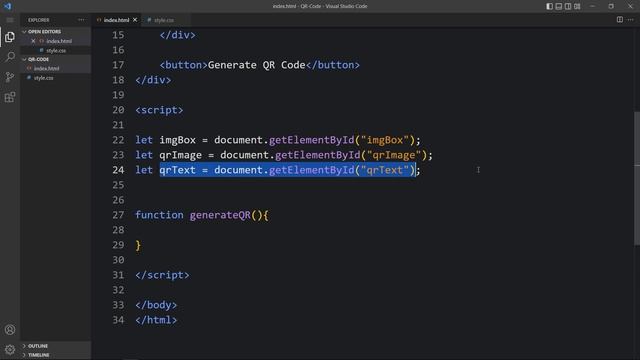This screenshot has width=640, height=360.
Task: Toggle the bottom panel layout icon
Action: (x=559, y=6)
